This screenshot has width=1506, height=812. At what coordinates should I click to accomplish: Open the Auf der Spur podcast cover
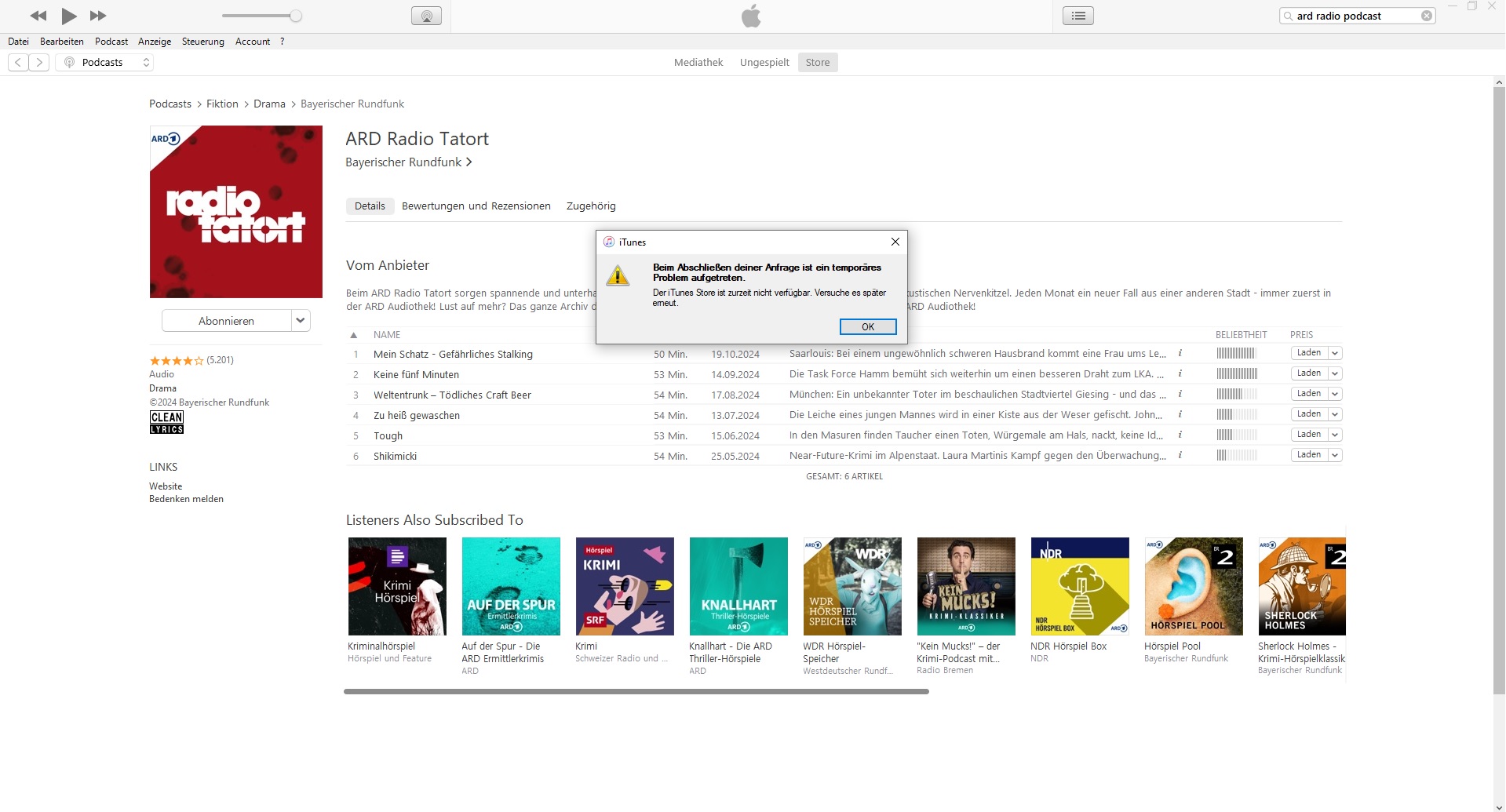tap(511, 586)
